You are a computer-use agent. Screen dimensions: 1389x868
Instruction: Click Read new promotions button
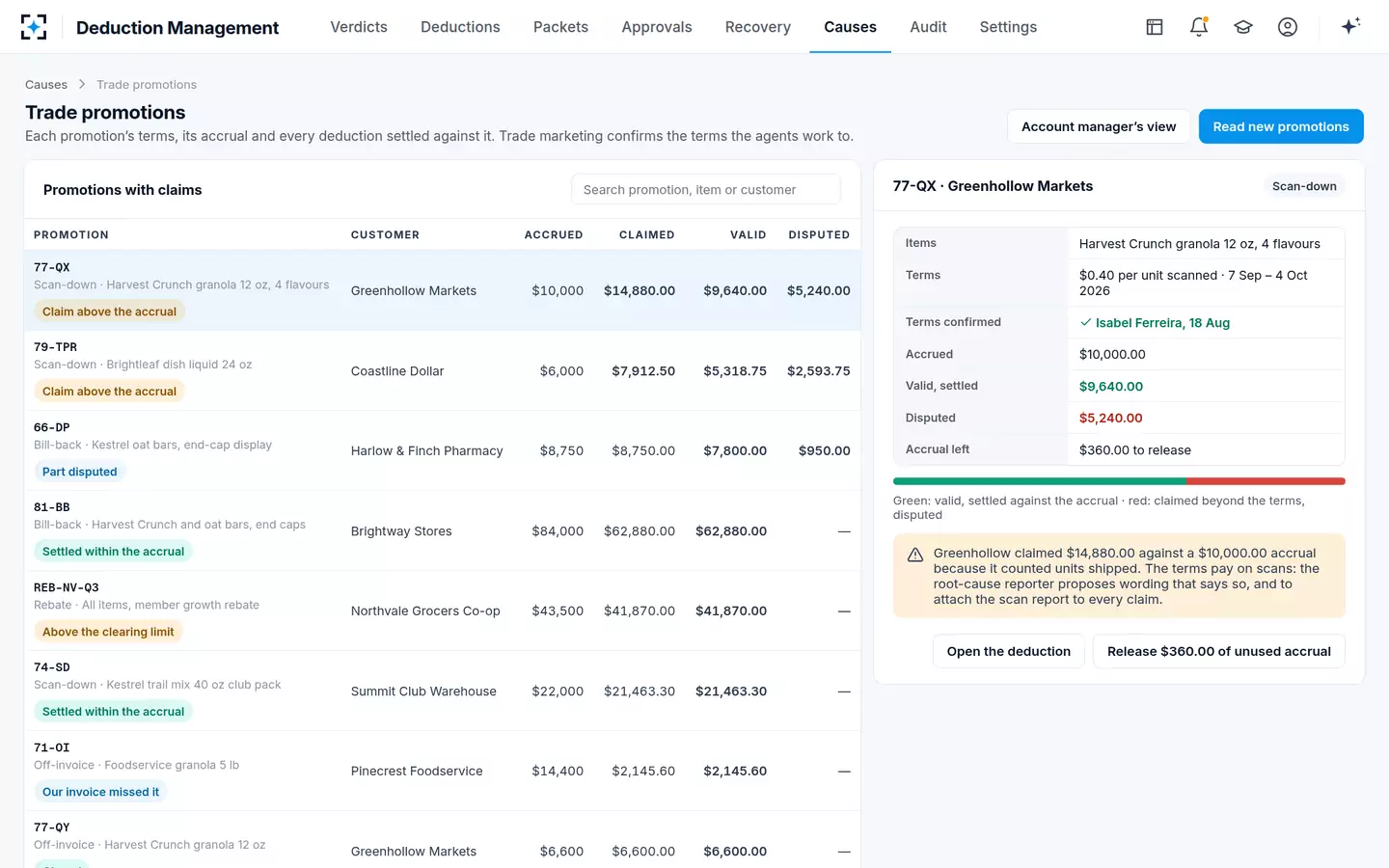coord(1281,126)
